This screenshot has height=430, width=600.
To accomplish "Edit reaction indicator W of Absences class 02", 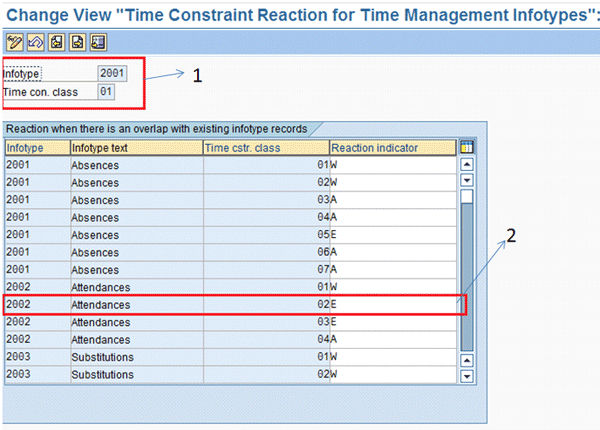I will point(393,182).
